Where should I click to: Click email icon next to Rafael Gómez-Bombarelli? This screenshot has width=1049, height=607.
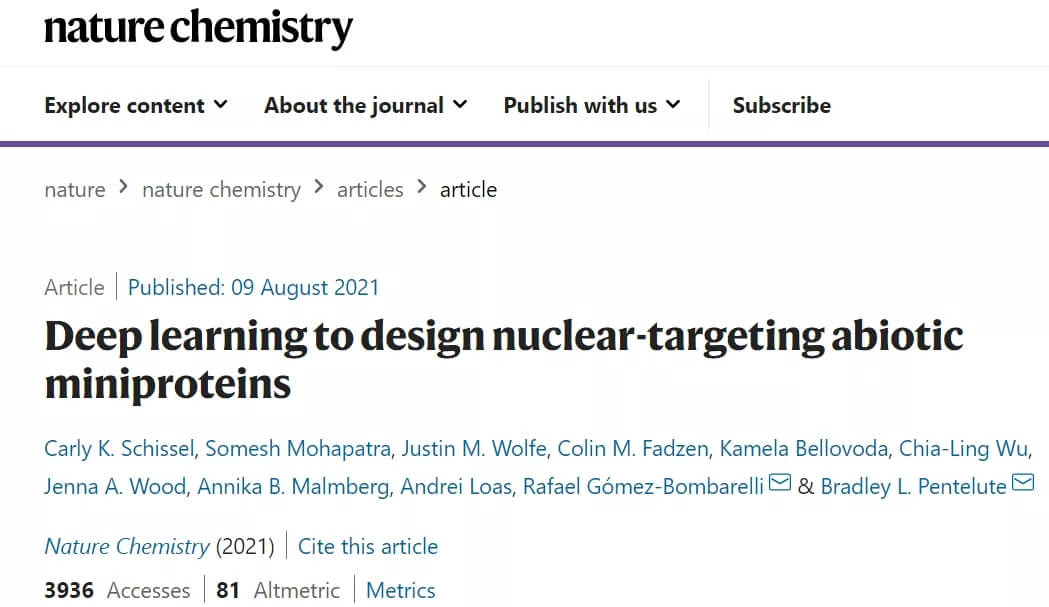[780, 483]
